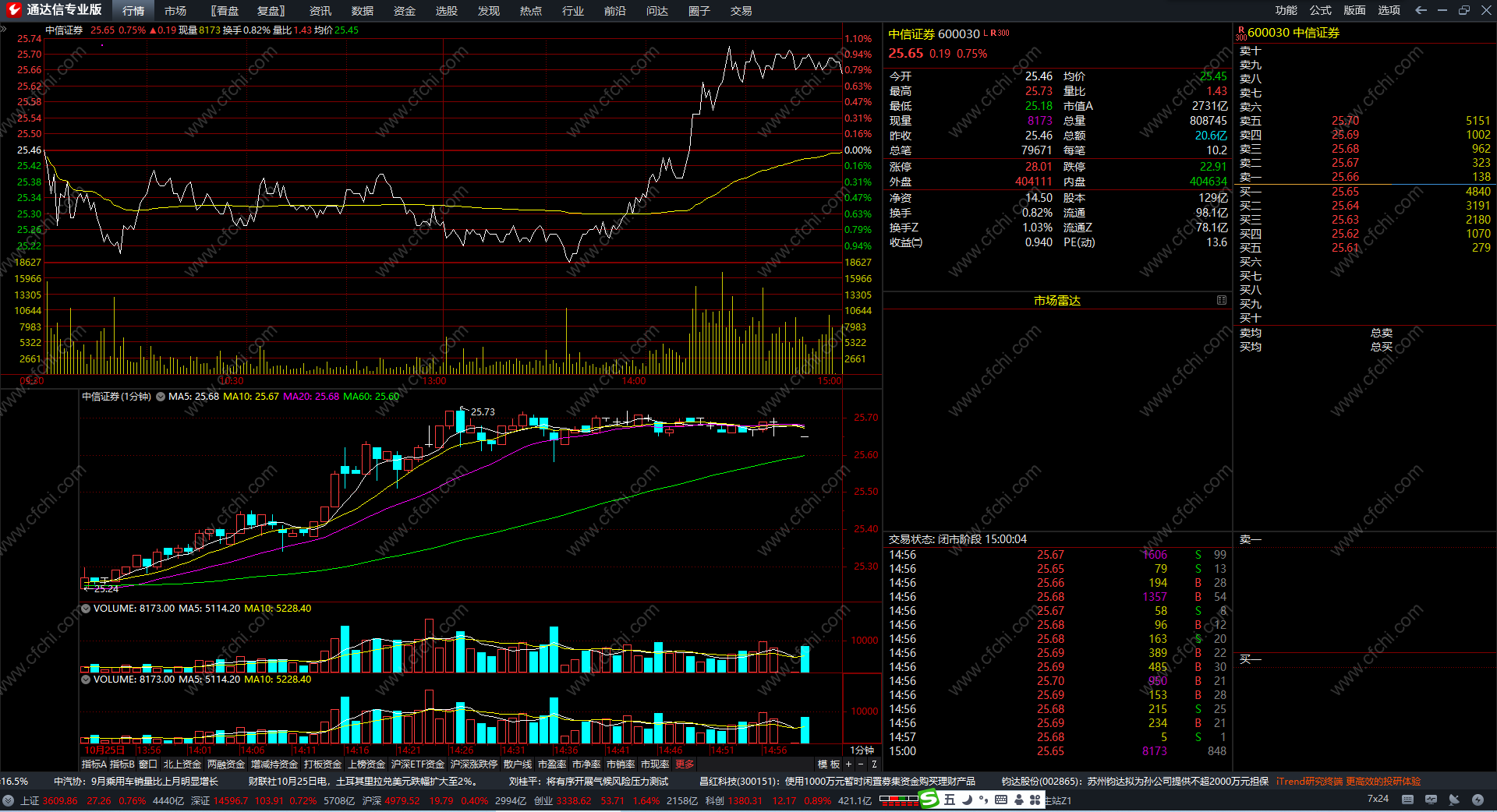Open the 1分钟 period selector
This screenshot has height=812, width=1497.
pos(862,750)
